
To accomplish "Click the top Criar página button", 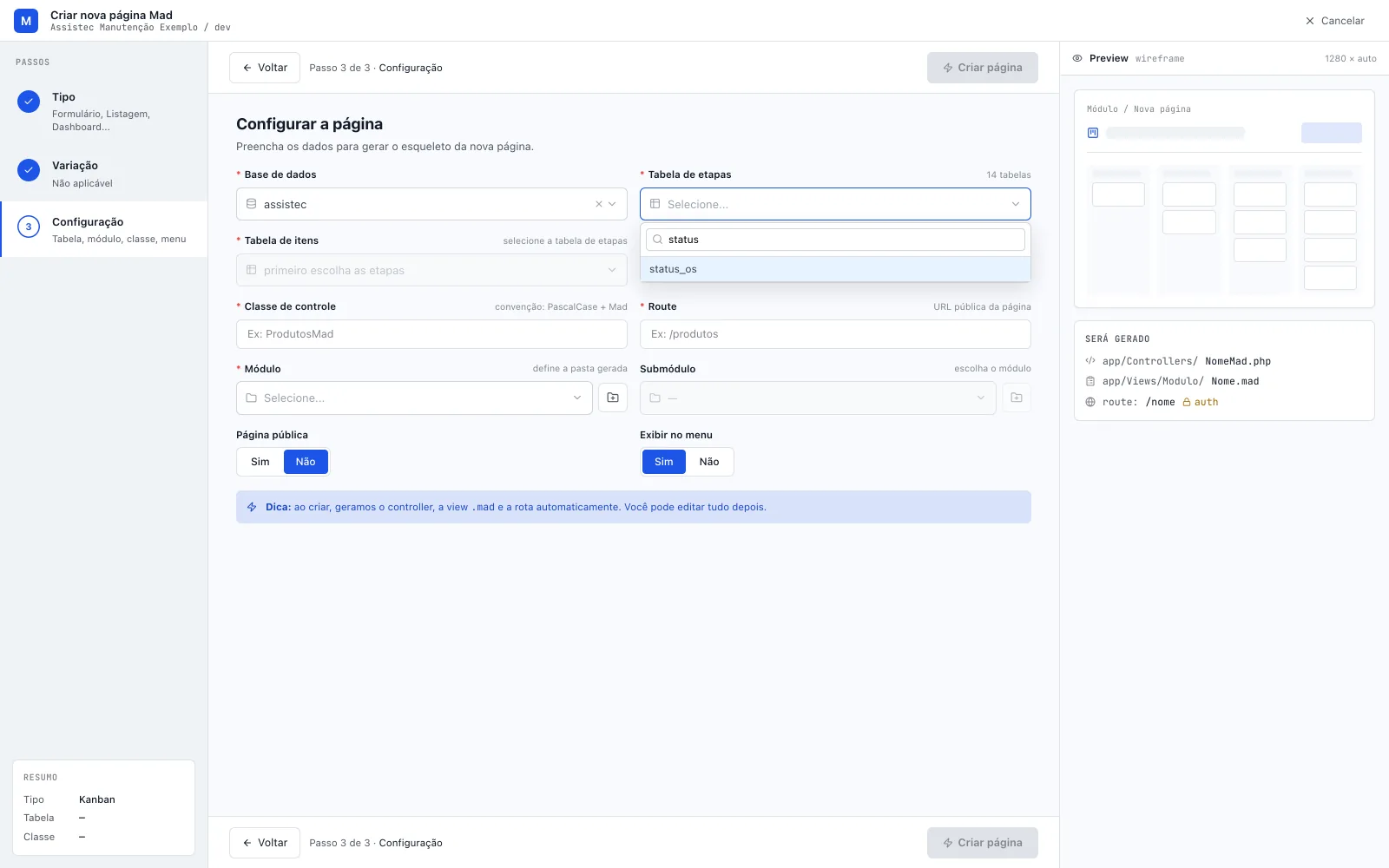I will [x=983, y=68].
